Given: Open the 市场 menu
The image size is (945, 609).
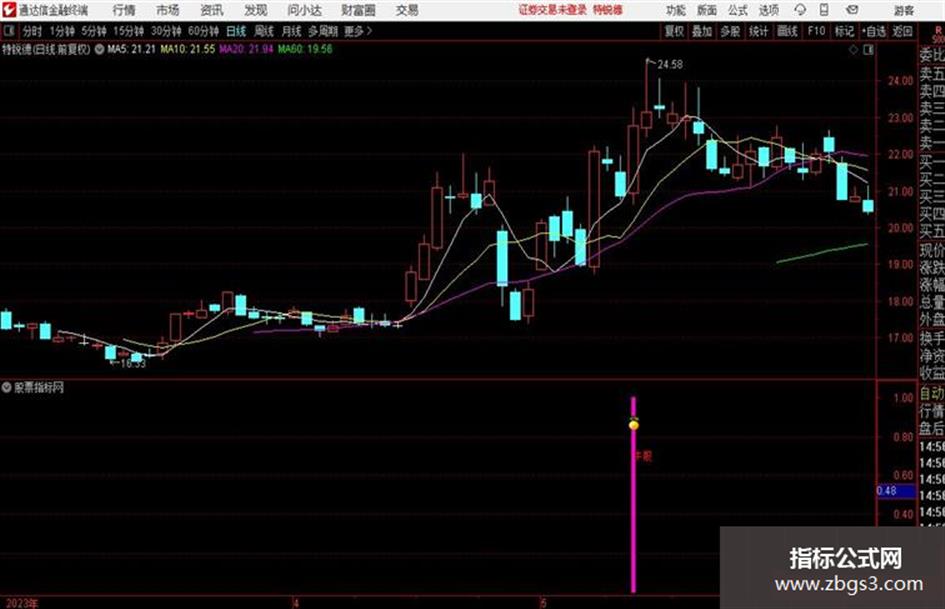Looking at the screenshot, I should (x=168, y=10).
